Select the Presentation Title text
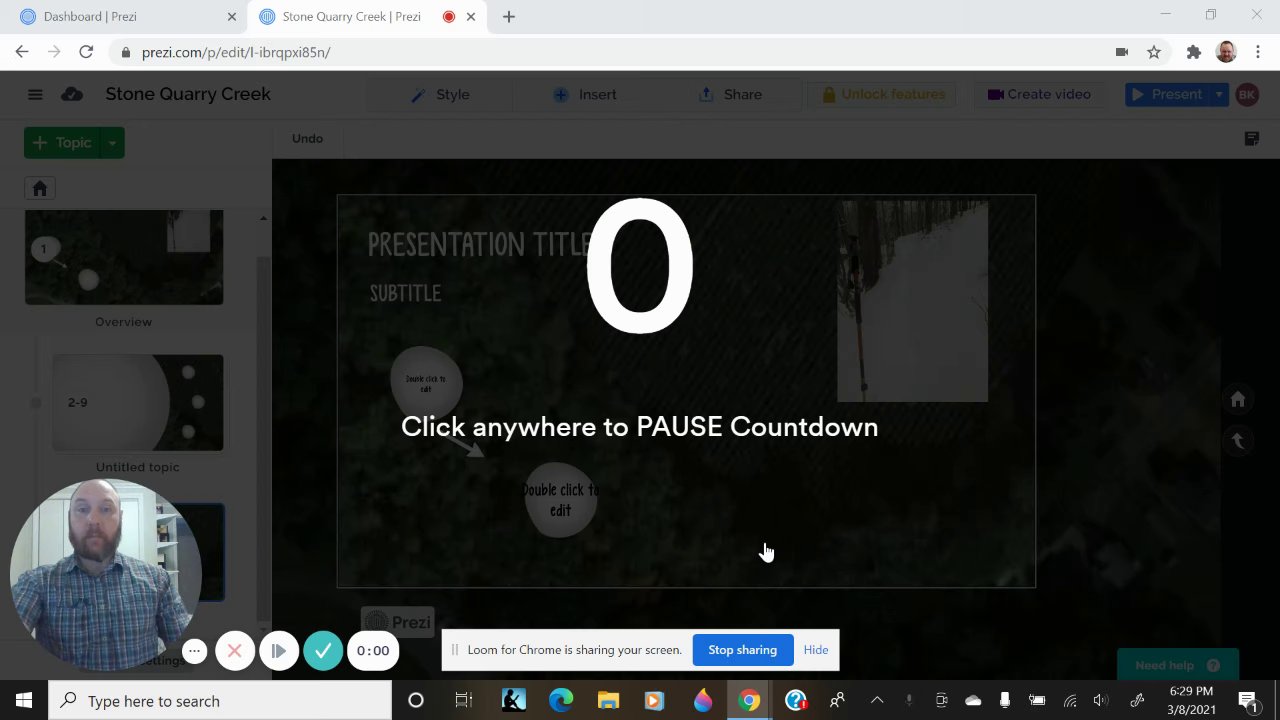 pyautogui.click(x=479, y=244)
